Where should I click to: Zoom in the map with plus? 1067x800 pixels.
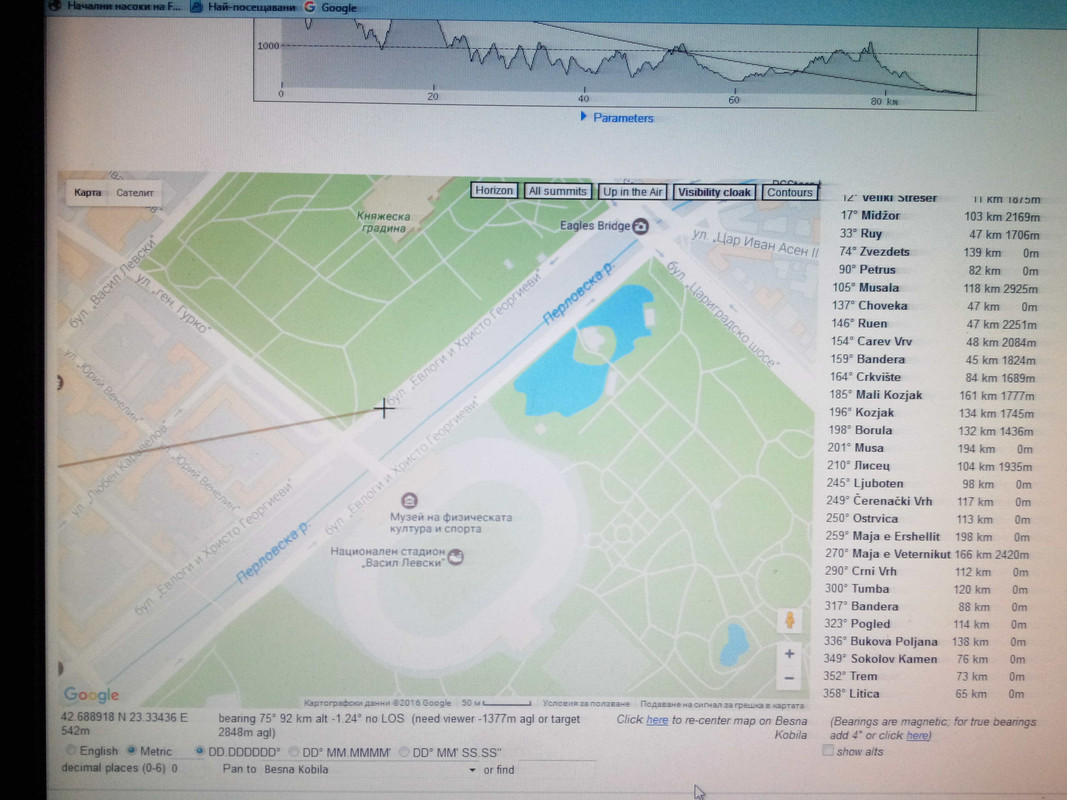click(x=789, y=654)
